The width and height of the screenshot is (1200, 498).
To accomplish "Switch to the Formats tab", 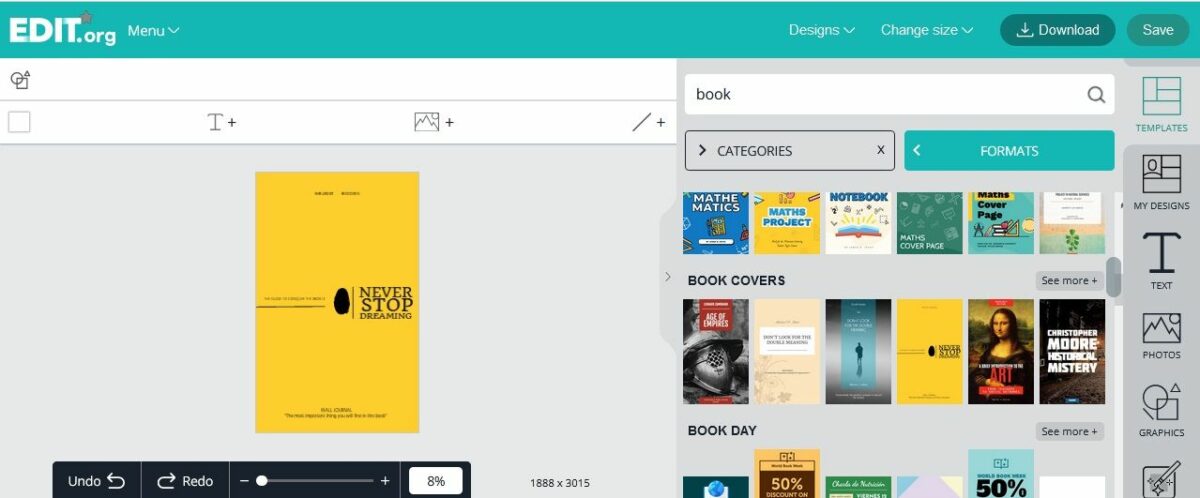I will point(1008,151).
